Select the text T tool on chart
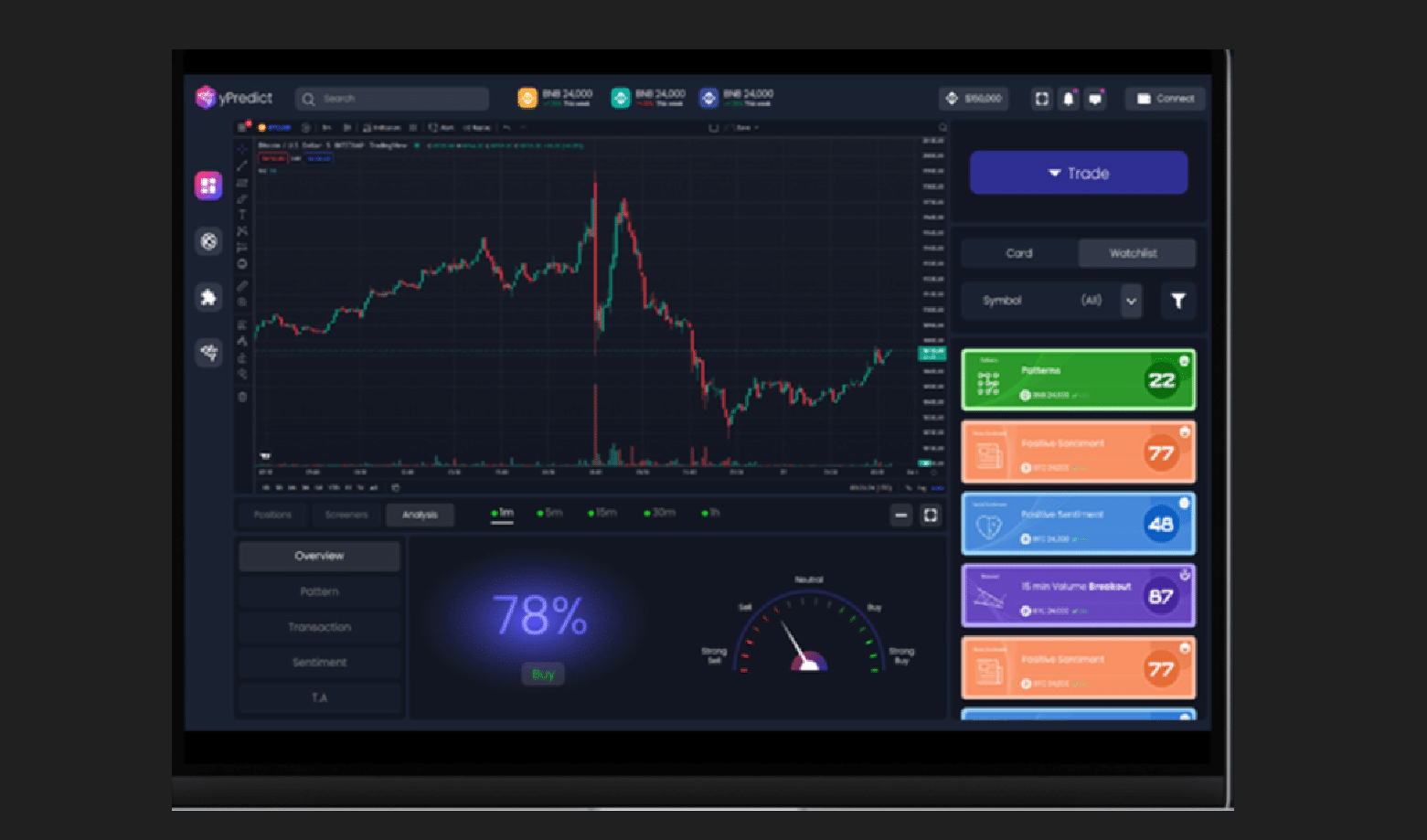 [242, 215]
